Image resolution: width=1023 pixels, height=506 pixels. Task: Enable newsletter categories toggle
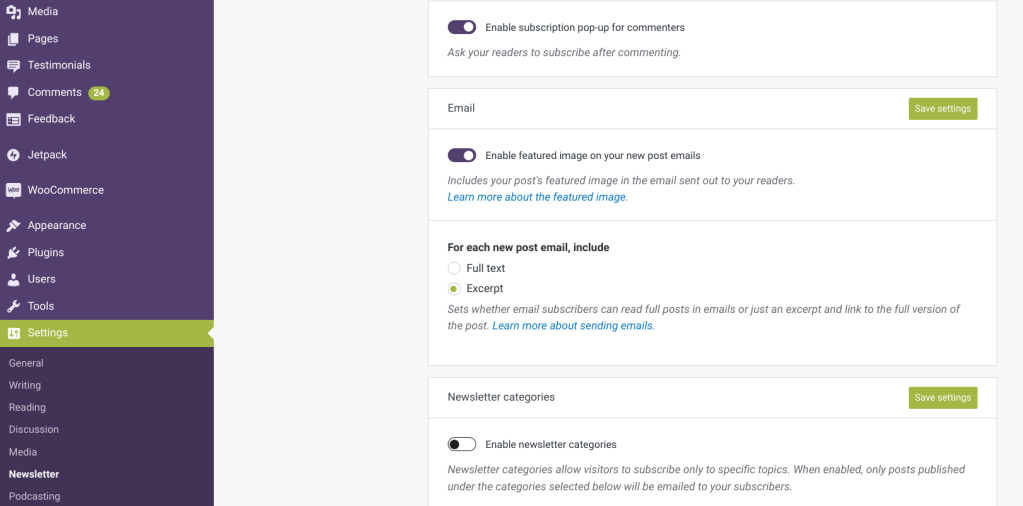(462, 444)
